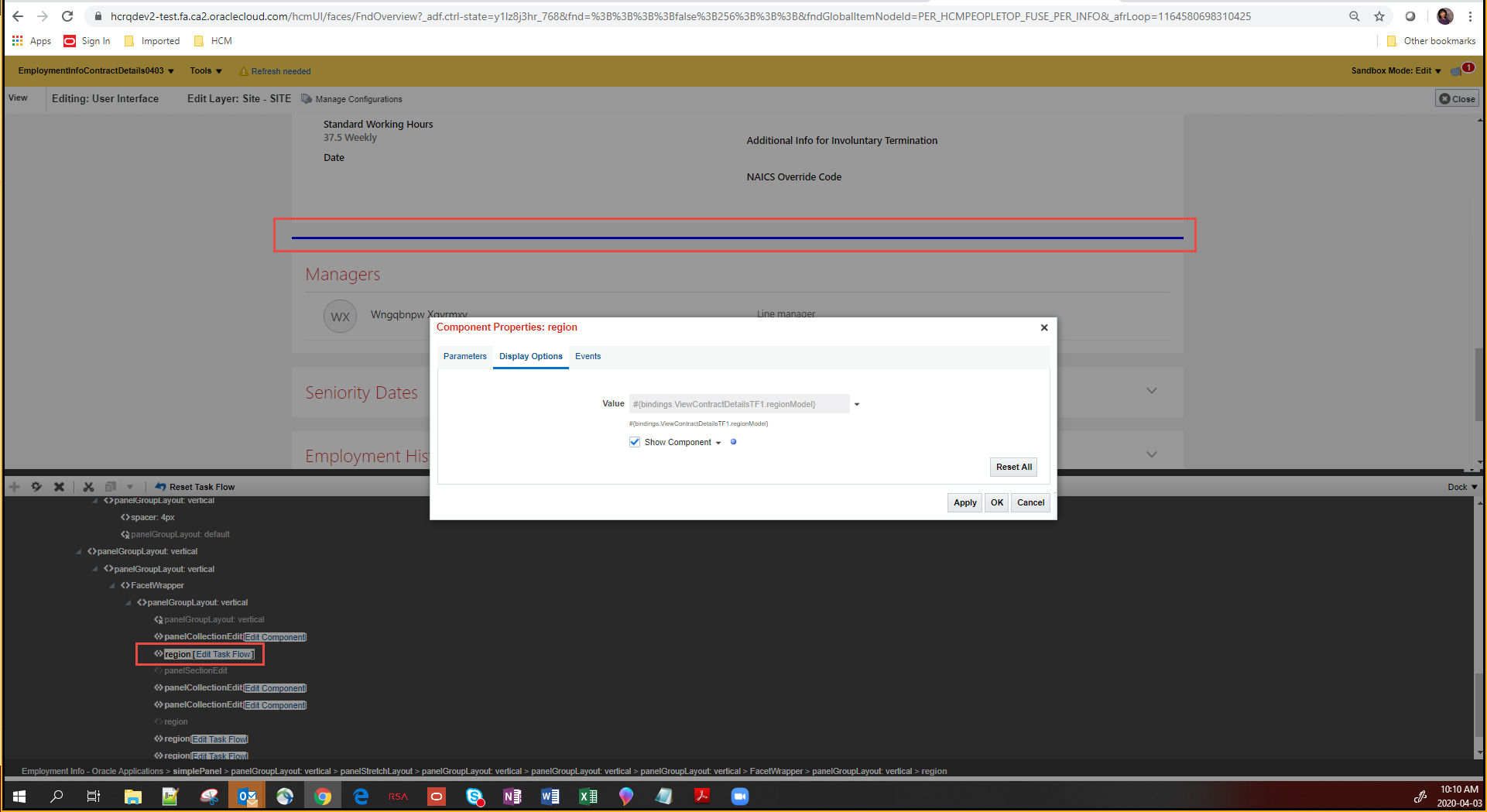Viewport: 1487px width, 812px height.
Task: Collapse the FacetWrapper tree node
Action: [x=112, y=586]
